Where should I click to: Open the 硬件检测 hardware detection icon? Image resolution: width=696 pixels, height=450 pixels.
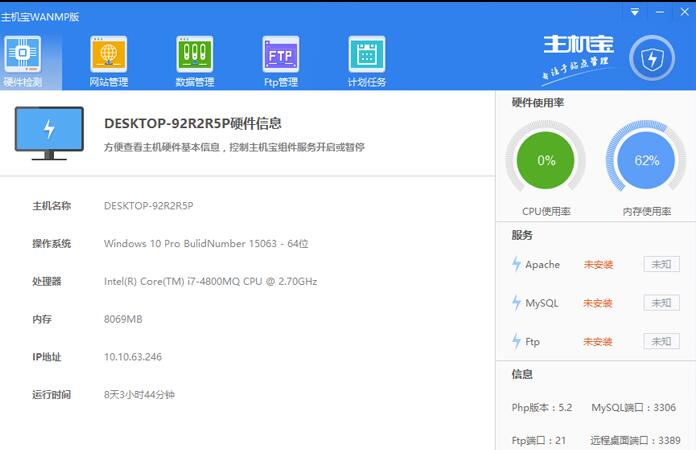tap(22, 54)
